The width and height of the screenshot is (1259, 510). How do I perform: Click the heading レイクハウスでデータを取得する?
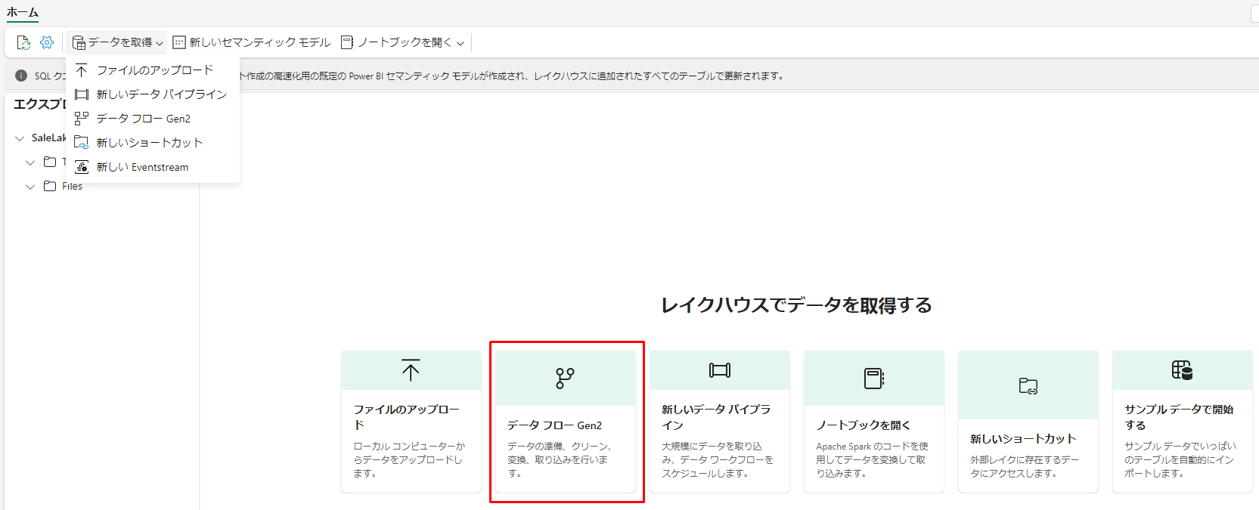796,305
